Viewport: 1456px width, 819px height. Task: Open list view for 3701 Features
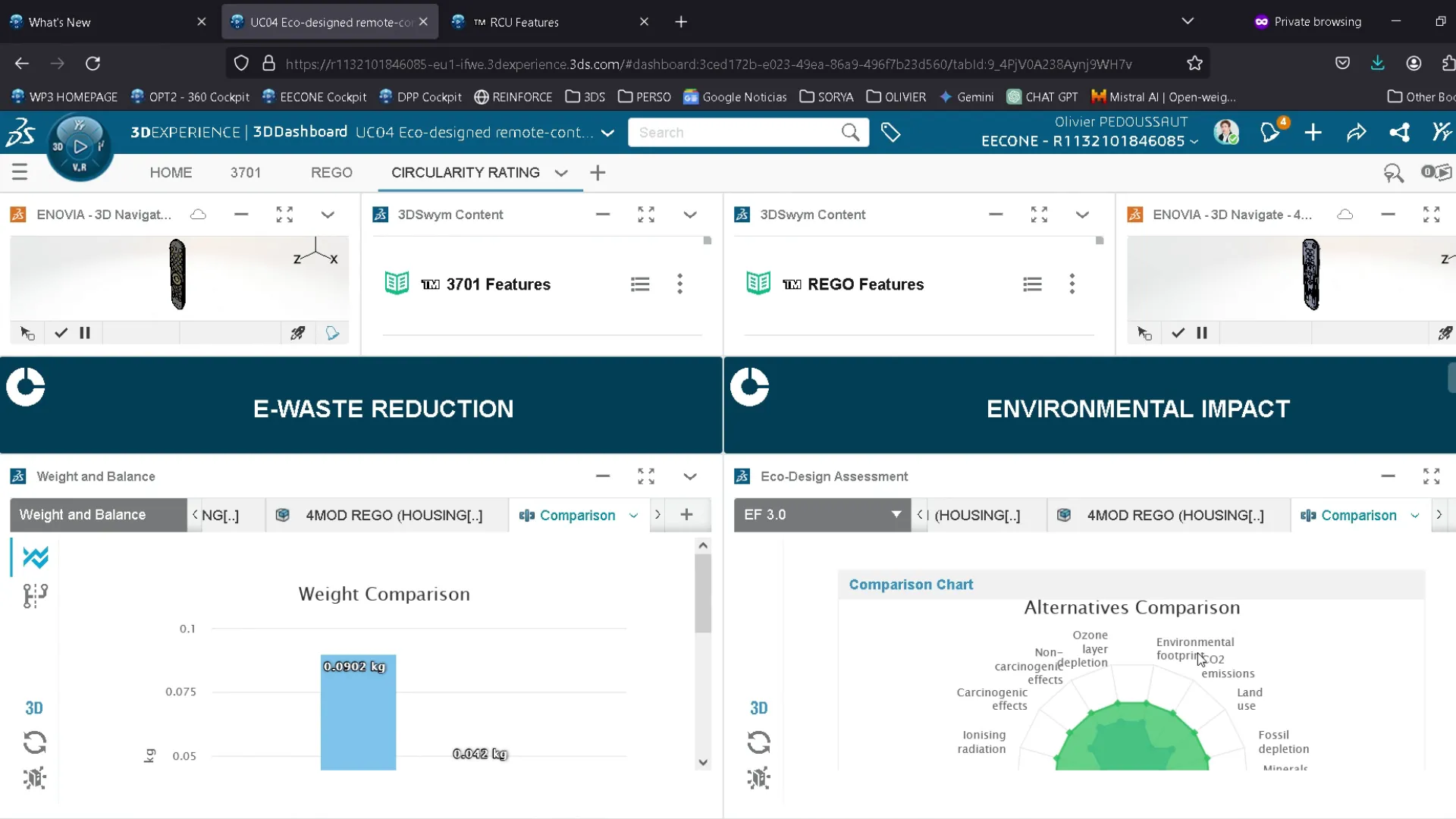(x=640, y=284)
